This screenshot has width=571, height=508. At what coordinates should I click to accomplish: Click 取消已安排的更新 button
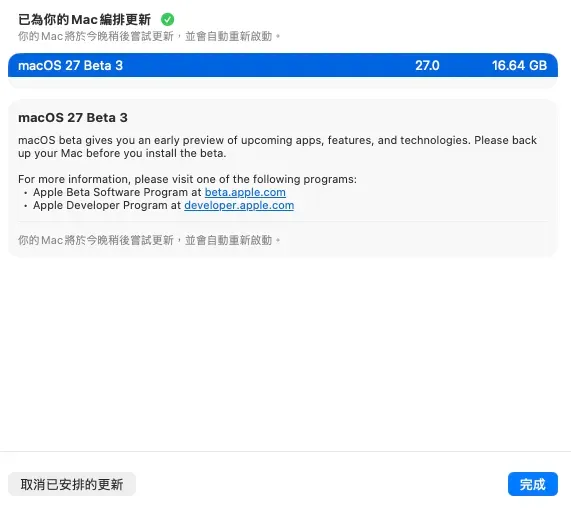tap(72, 484)
